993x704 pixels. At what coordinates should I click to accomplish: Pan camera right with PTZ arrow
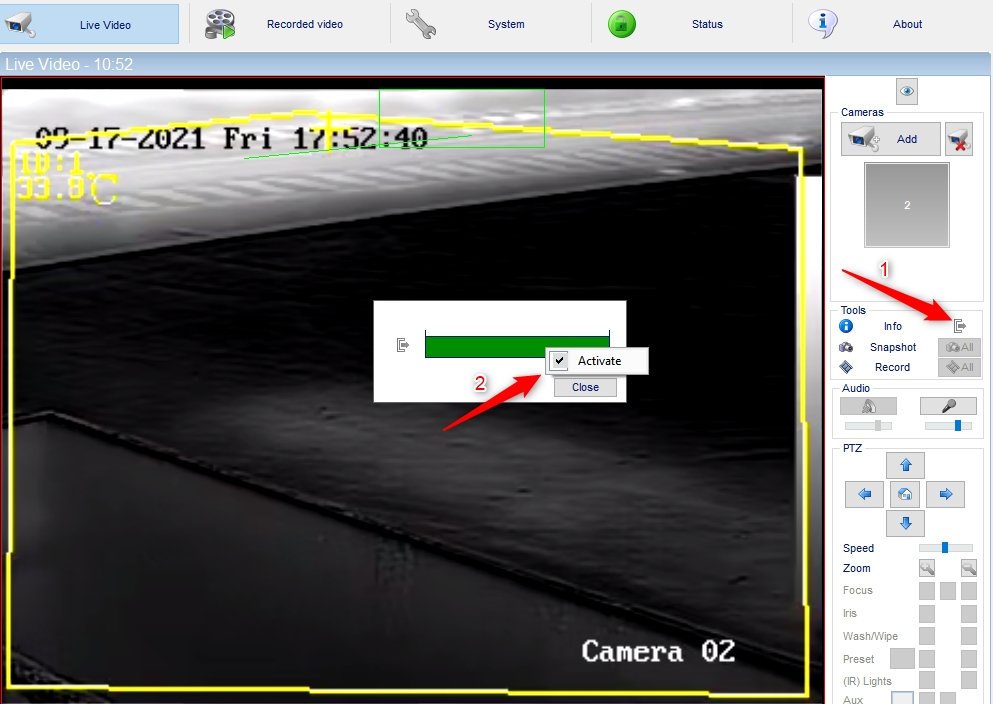[x=946, y=494]
